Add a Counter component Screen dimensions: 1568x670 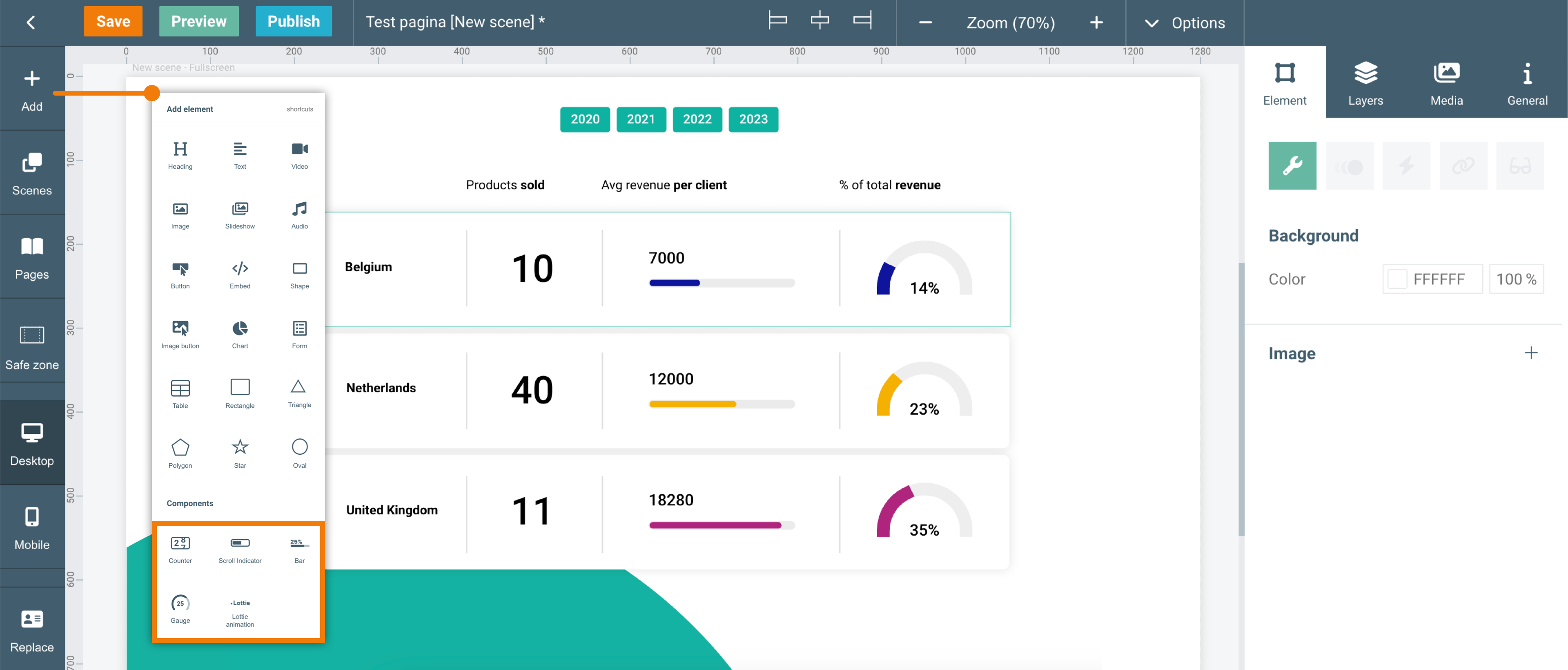[x=180, y=549]
